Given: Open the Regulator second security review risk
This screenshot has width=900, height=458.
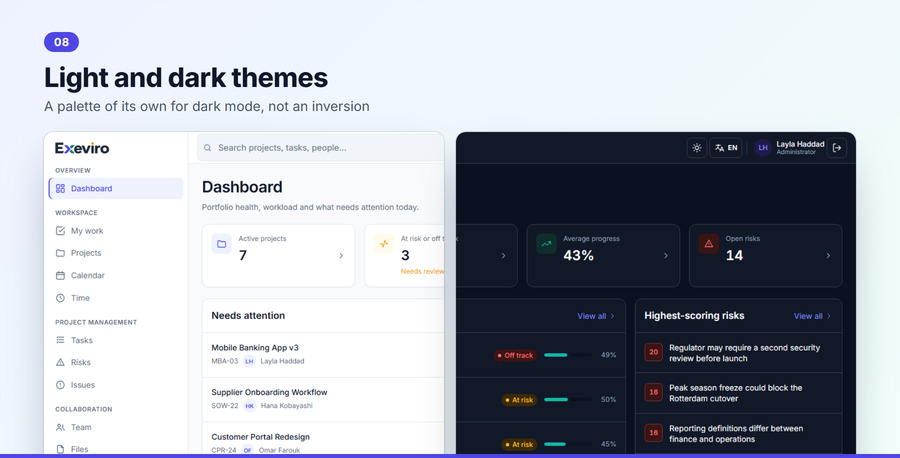Looking at the screenshot, I should [739, 353].
